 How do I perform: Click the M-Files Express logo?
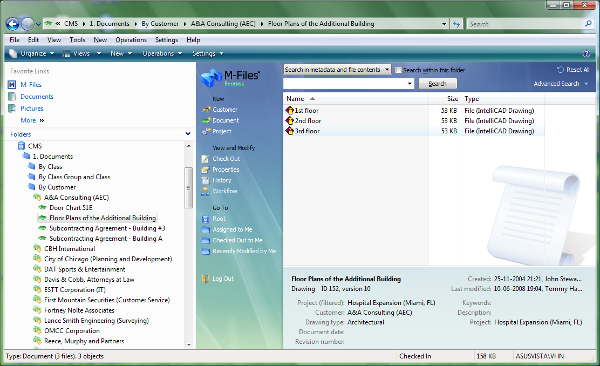(x=230, y=78)
